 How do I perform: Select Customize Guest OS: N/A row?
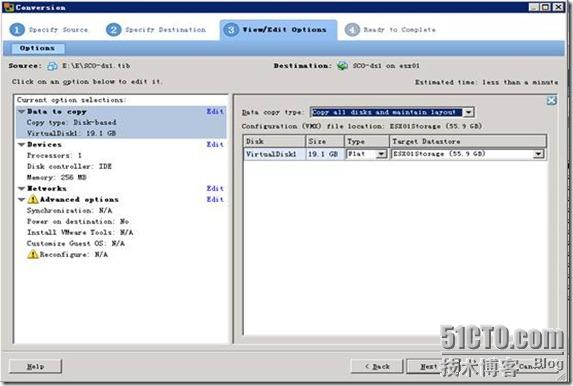[x=76, y=243]
